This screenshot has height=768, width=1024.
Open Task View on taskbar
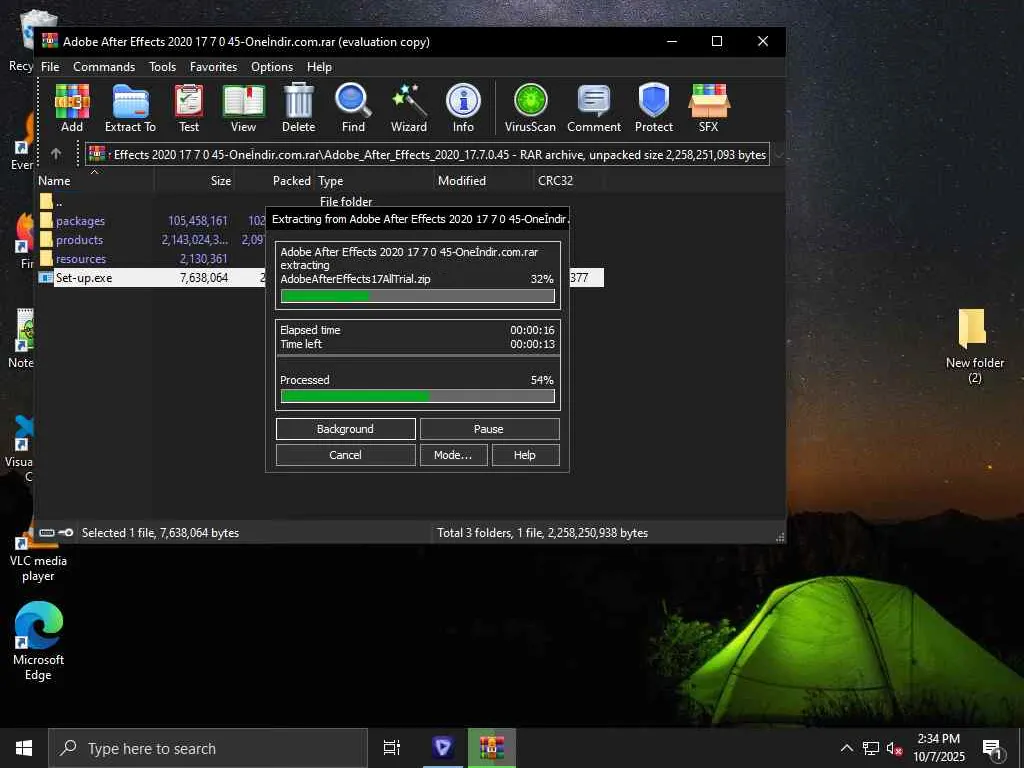click(x=392, y=748)
